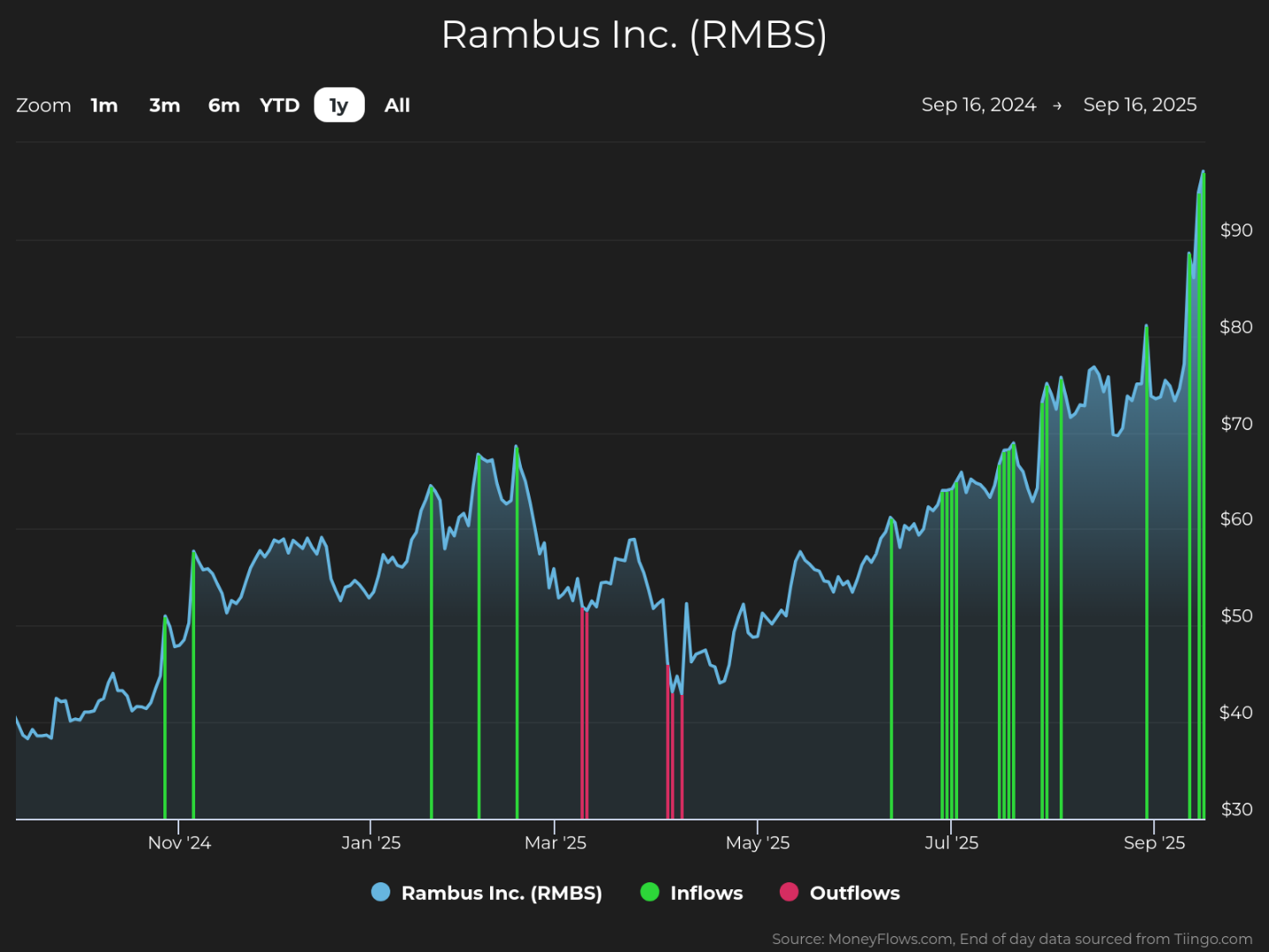Image resolution: width=1269 pixels, height=952 pixels.
Task: Edit the Sep 16, 2025 end date
Action: [x=1140, y=104]
